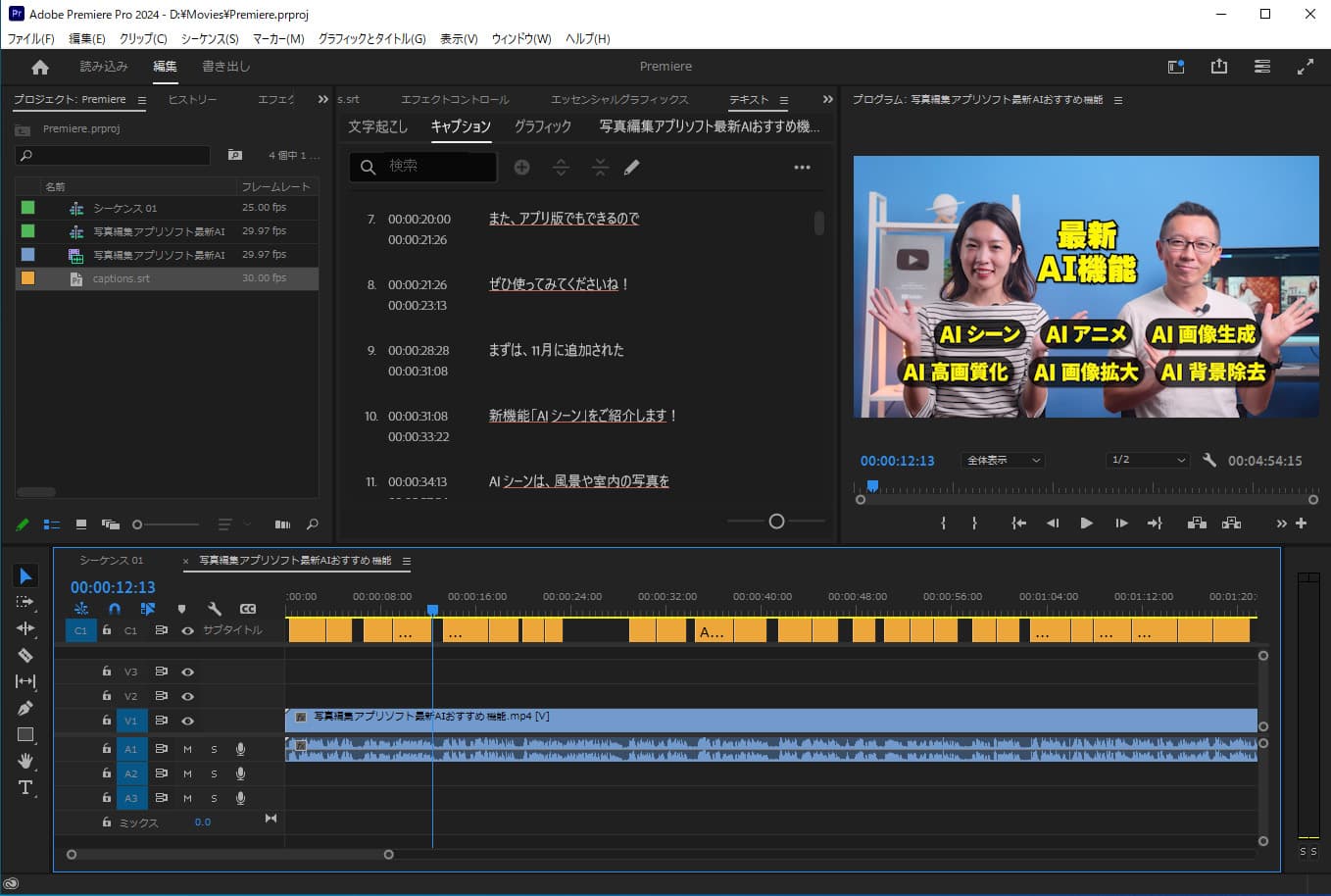Select the Ripple Edit tool
The image size is (1331, 896).
(25, 628)
